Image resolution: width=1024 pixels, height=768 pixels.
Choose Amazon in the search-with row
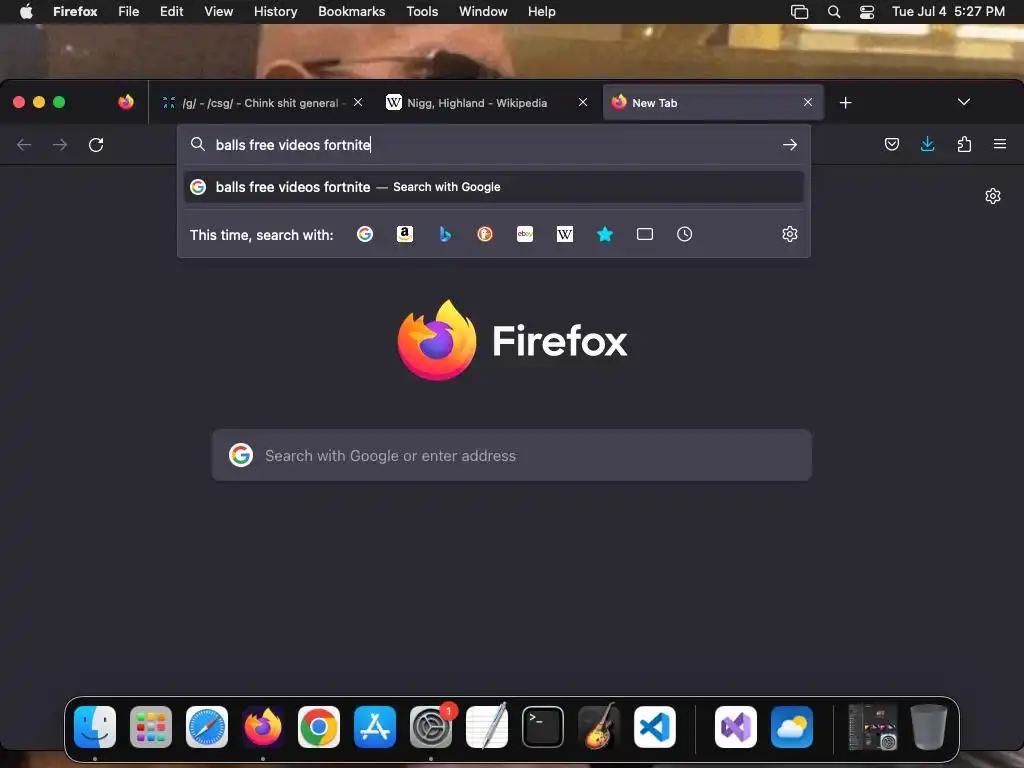tap(405, 234)
